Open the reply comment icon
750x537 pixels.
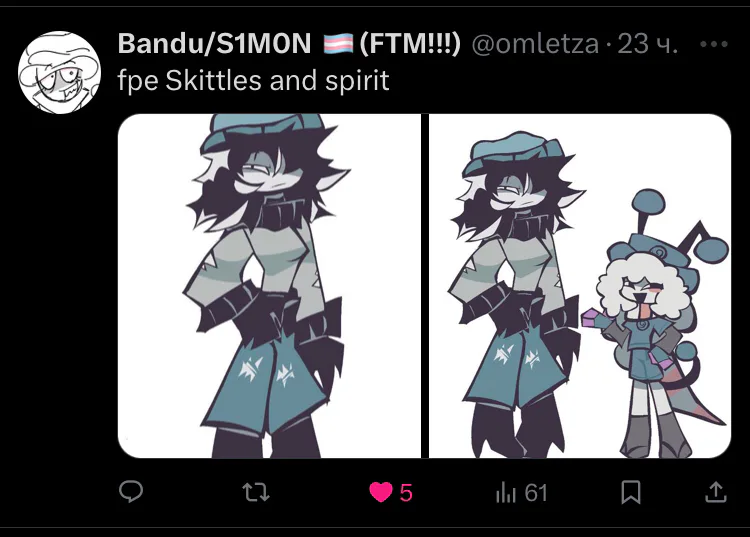pyautogui.click(x=131, y=492)
